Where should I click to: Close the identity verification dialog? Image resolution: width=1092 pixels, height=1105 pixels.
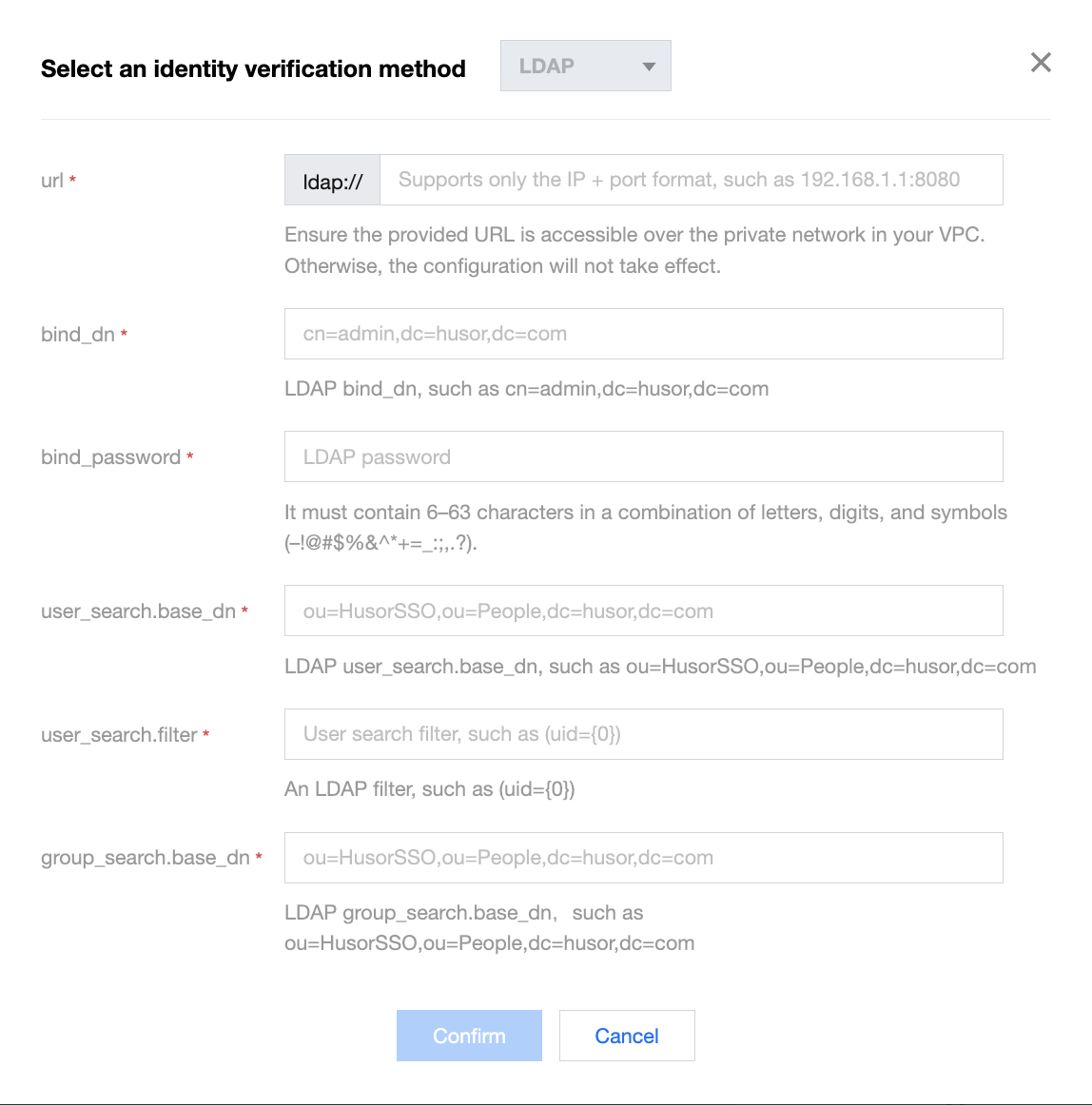coord(1041,63)
